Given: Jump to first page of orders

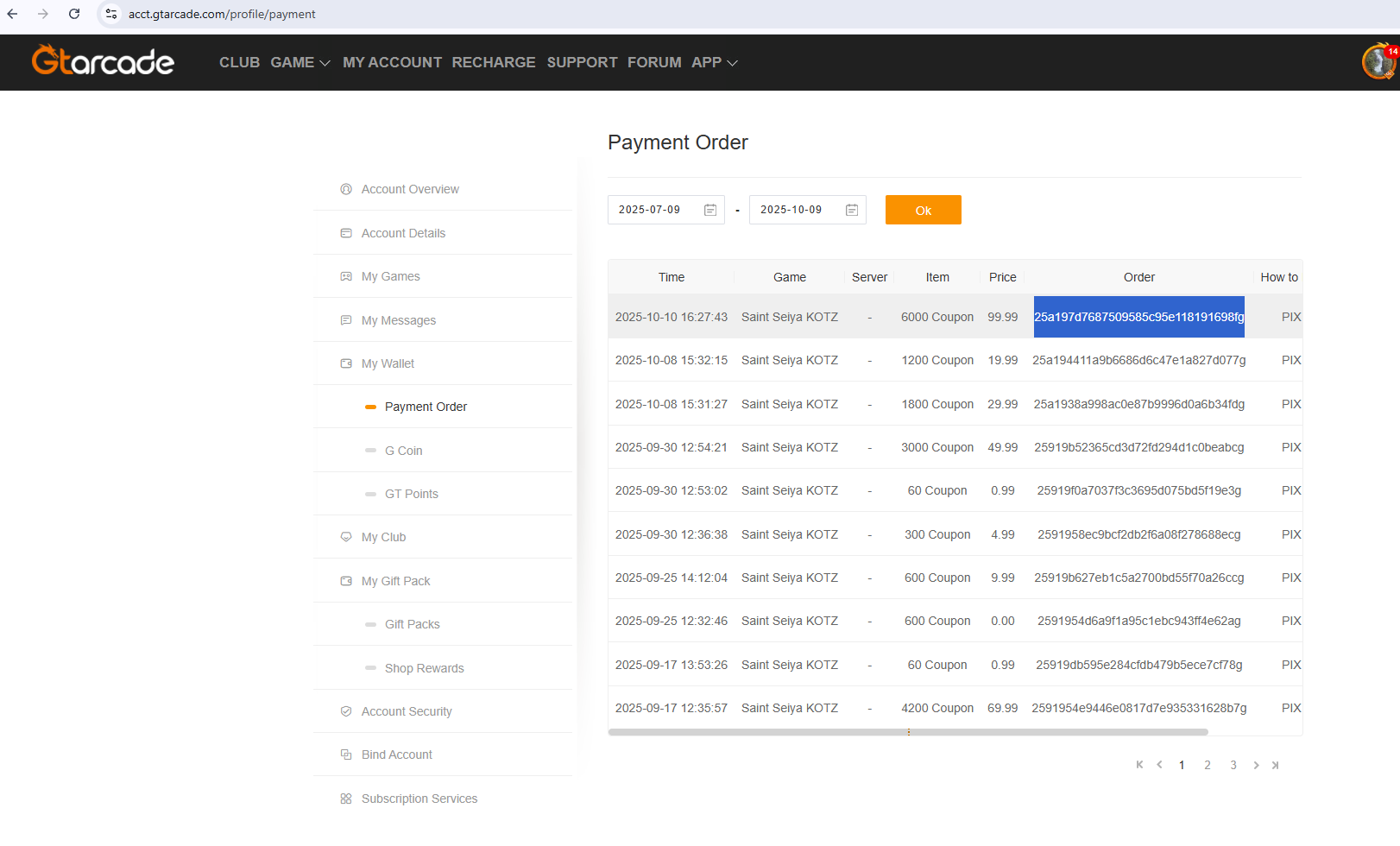Looking at the screenshot, I should (x=1139, y=765).
